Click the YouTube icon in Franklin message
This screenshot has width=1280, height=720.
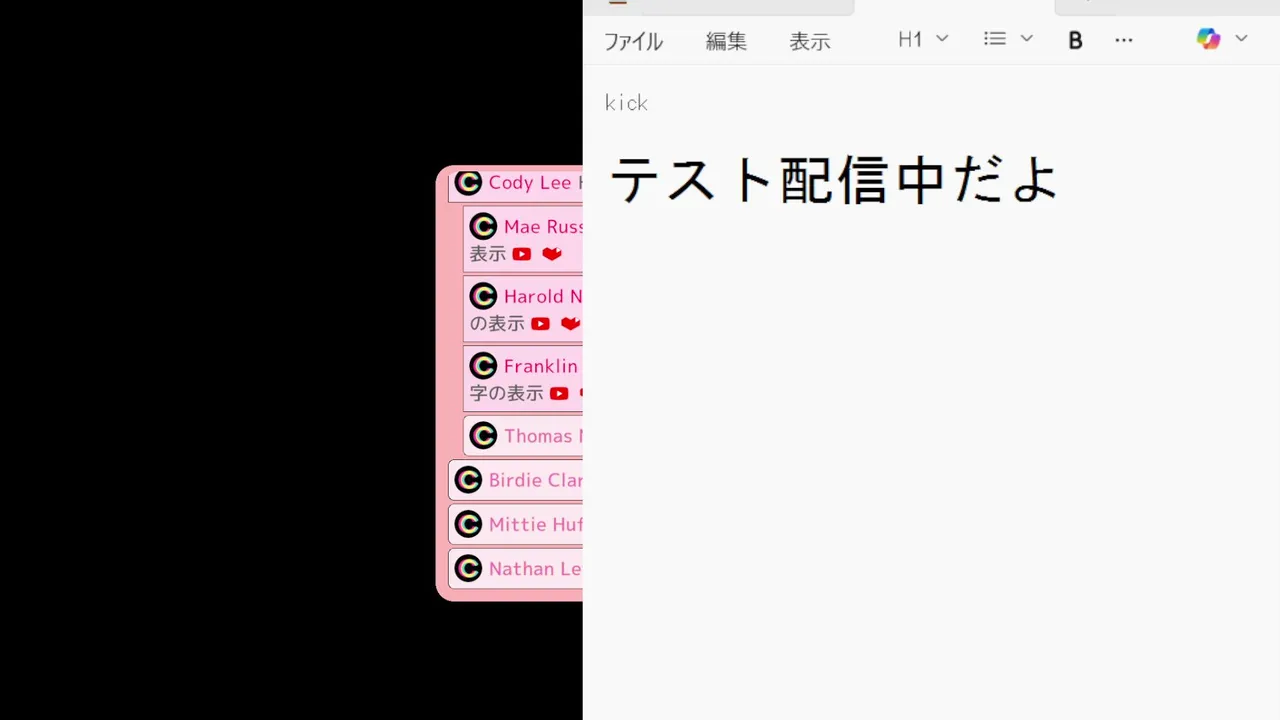click(559, 394)
